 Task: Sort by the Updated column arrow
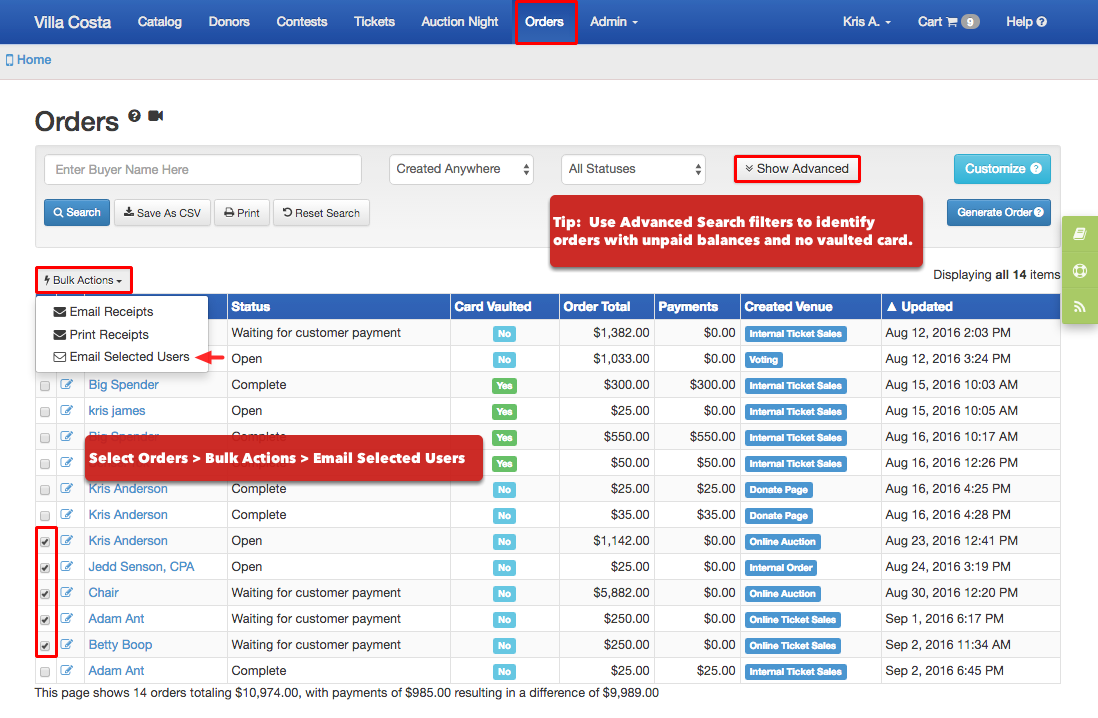click(891, 307)
